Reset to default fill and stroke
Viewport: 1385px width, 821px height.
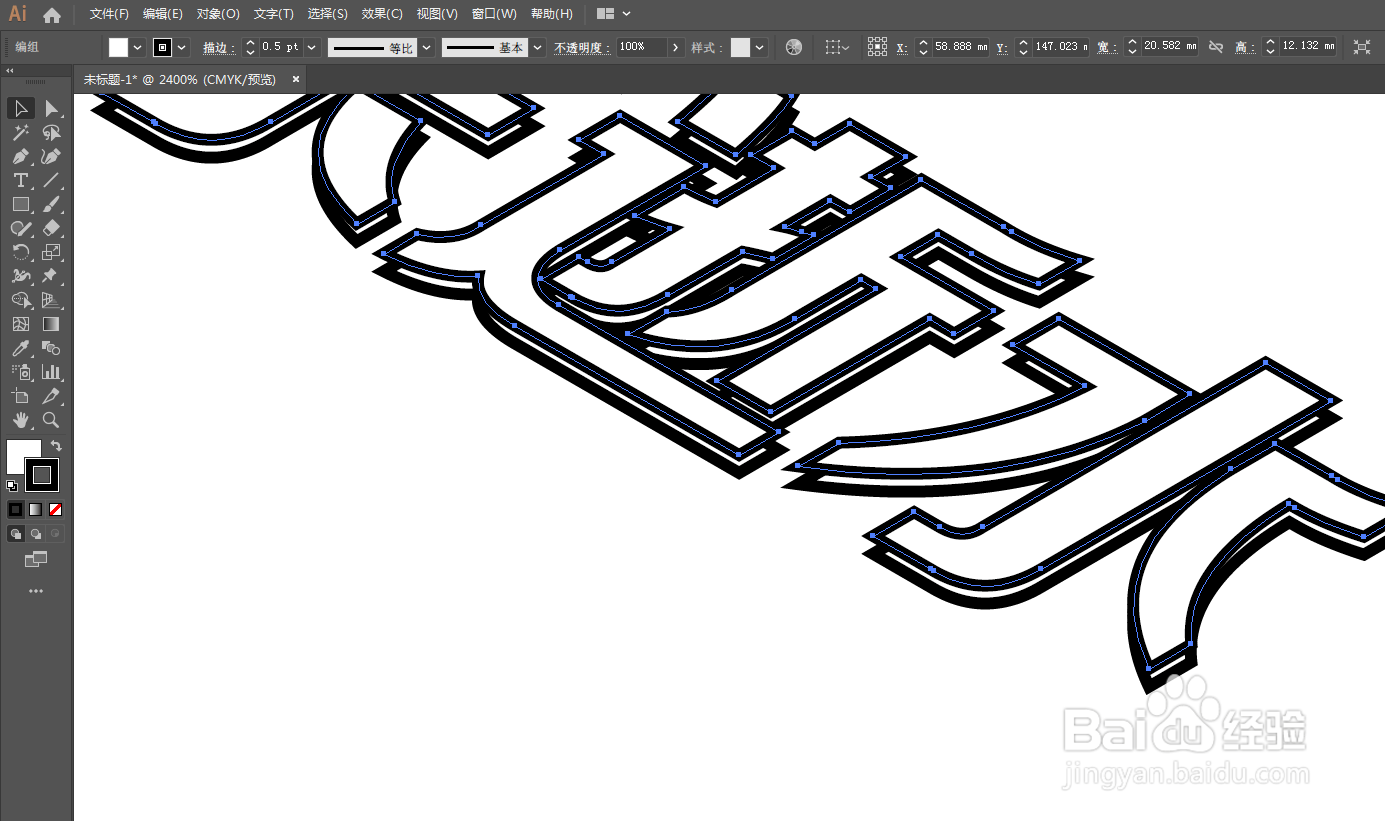[x=12, y=486]
